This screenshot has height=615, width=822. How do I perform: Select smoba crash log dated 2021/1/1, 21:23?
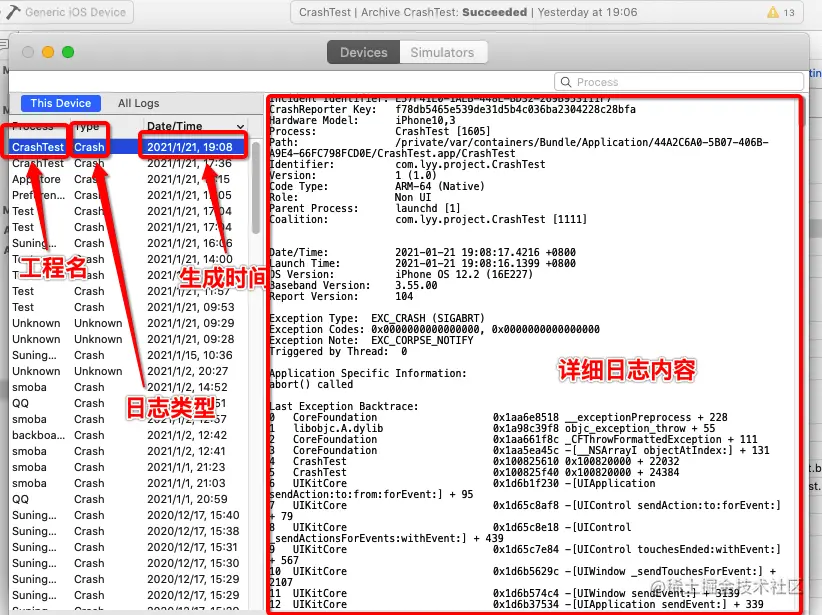[x=128, y=467]
